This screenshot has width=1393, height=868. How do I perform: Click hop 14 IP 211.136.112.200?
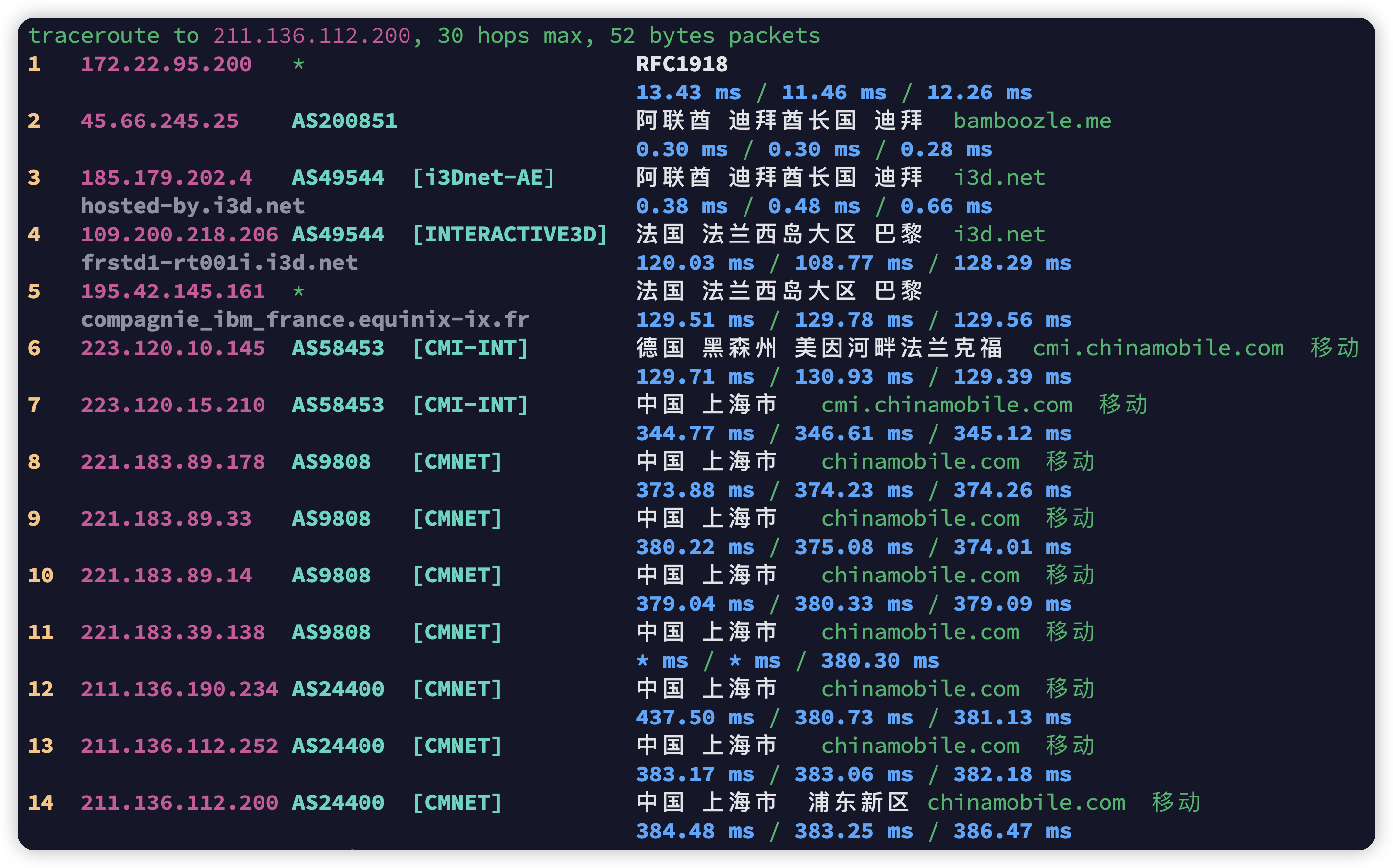[180, 802]
